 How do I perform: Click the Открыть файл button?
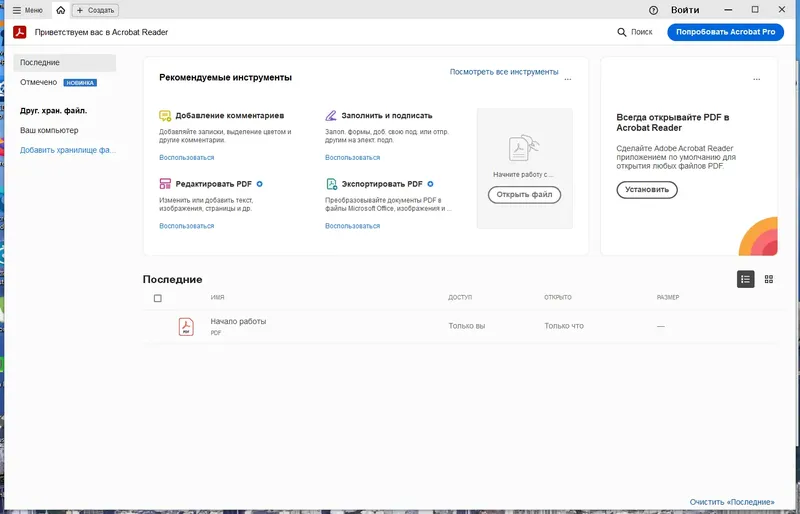tap(524, 194)
